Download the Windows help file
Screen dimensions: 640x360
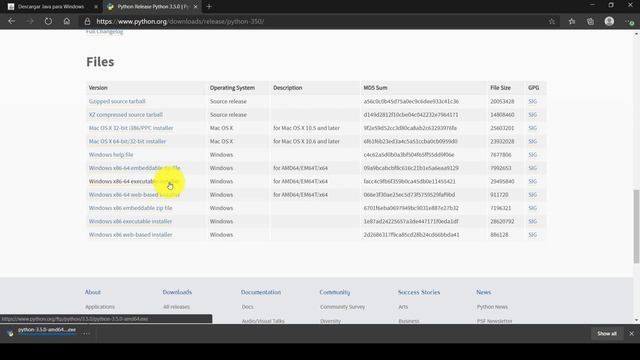point(111,155)
